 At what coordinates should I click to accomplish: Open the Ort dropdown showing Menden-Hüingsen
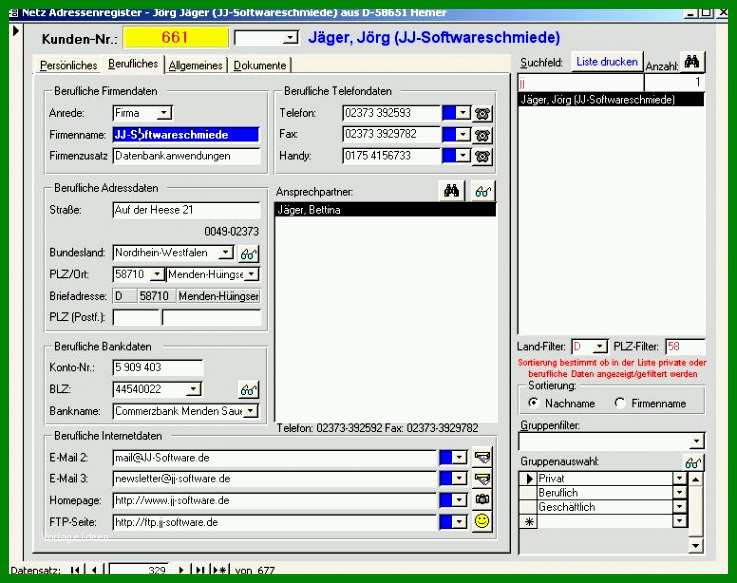251,274
